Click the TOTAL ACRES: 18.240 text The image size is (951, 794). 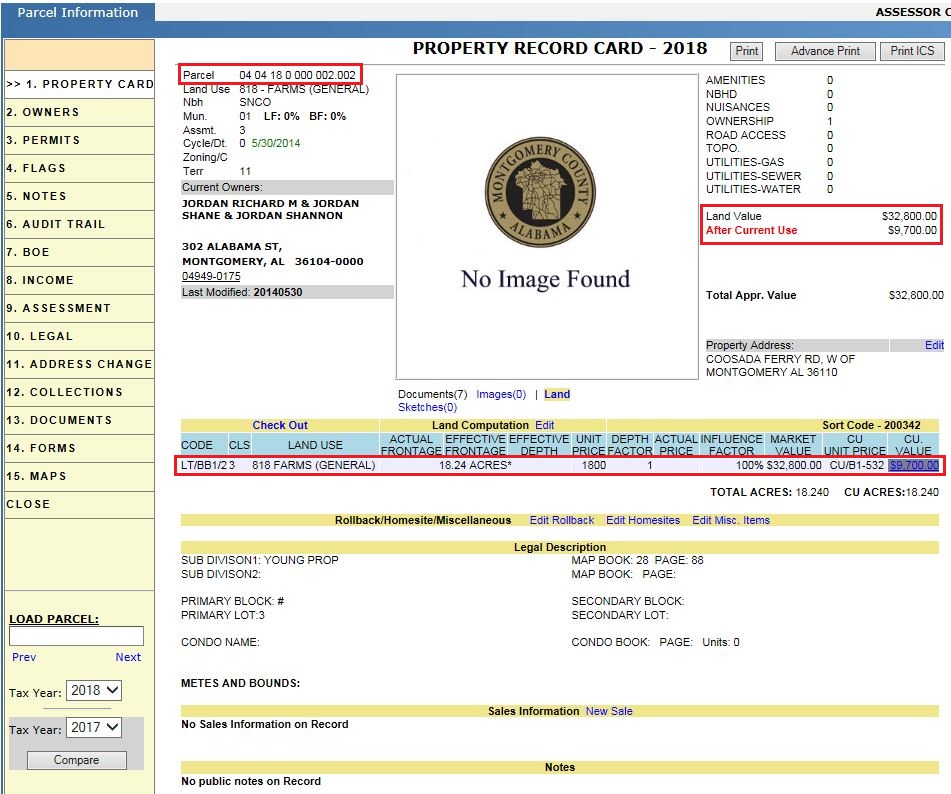(769, 492)
